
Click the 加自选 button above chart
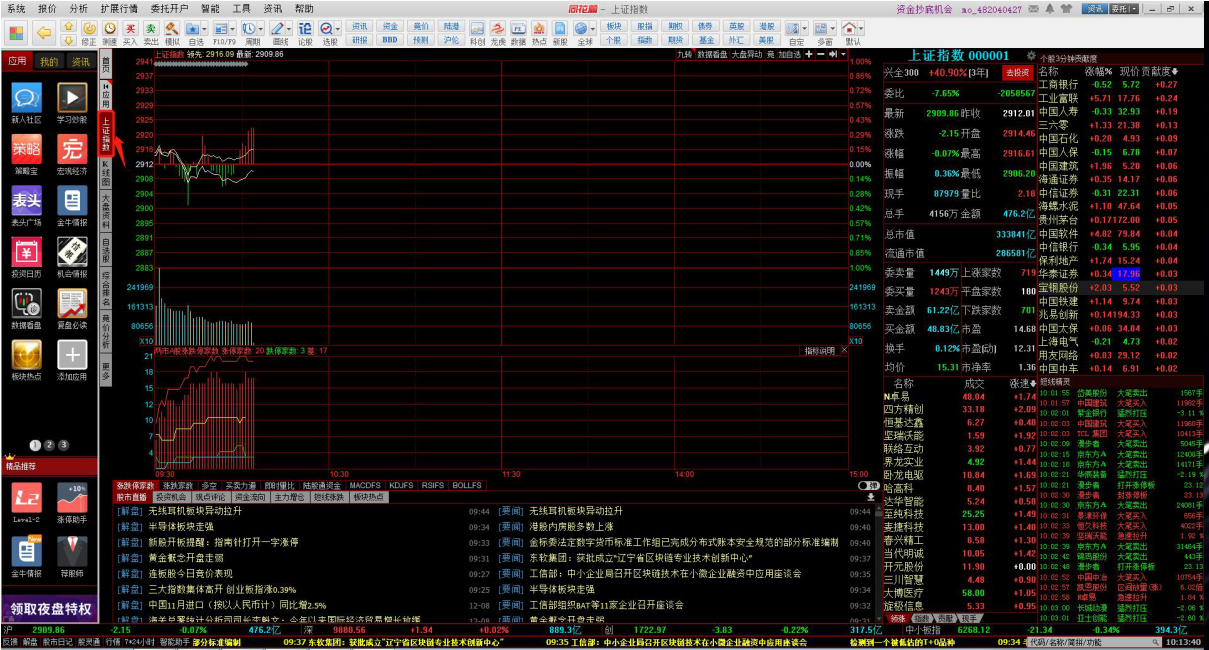coord(788,54)
